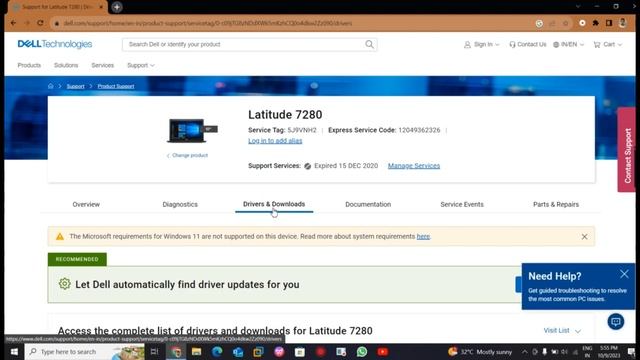
Task: Open the taskbar clock showing 5:55 PM
Action: 609,352
